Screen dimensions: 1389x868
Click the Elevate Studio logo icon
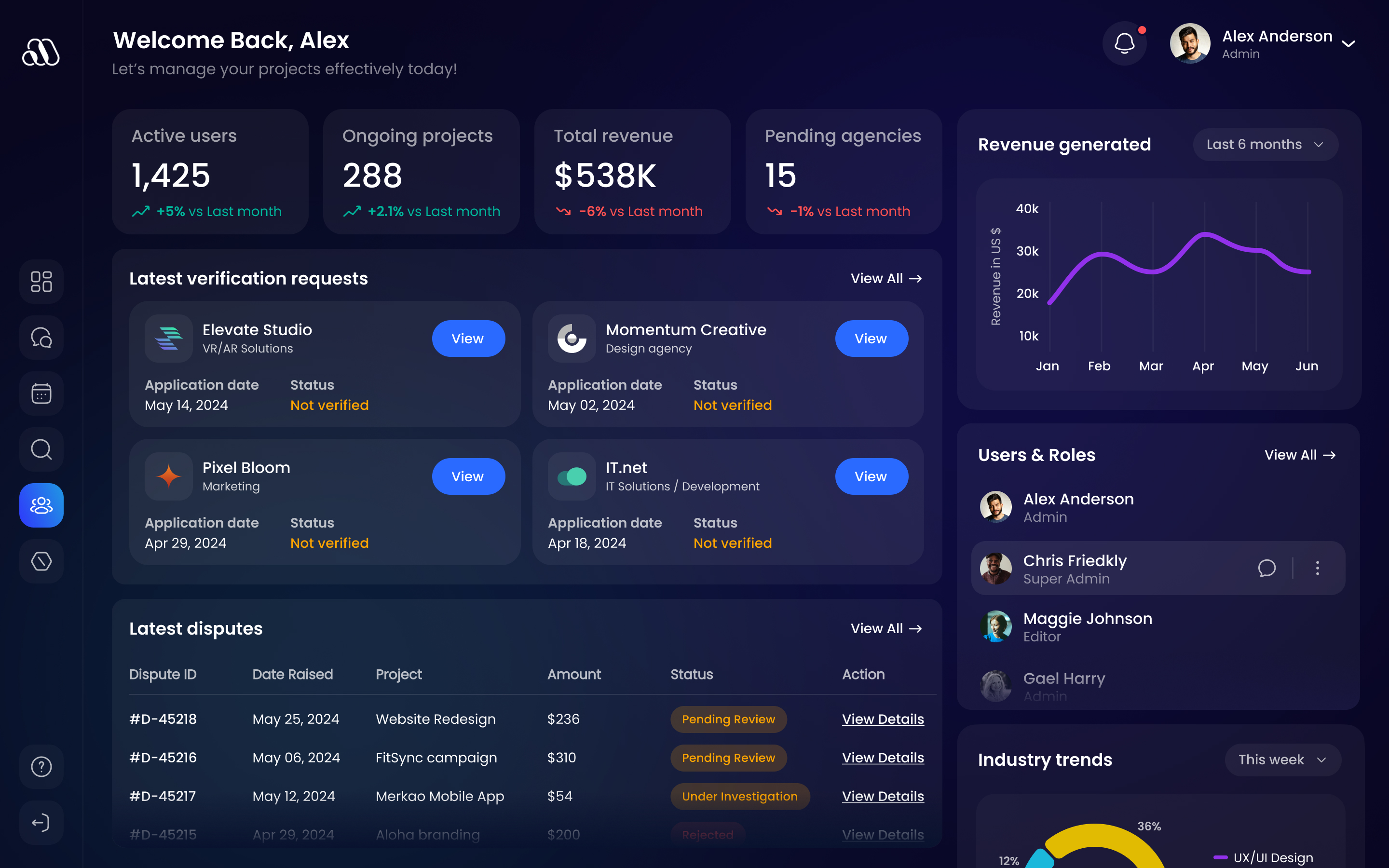(x=169, y=338)
